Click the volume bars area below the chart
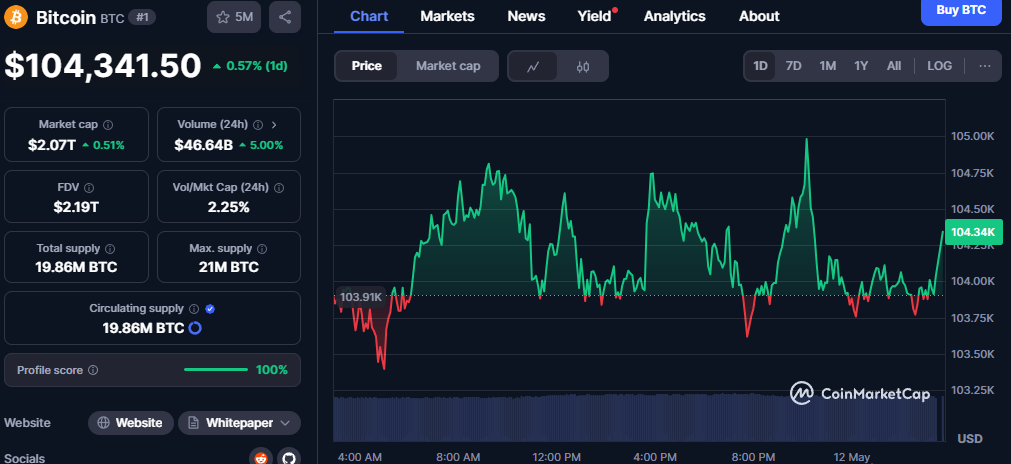 coord(638,418)
